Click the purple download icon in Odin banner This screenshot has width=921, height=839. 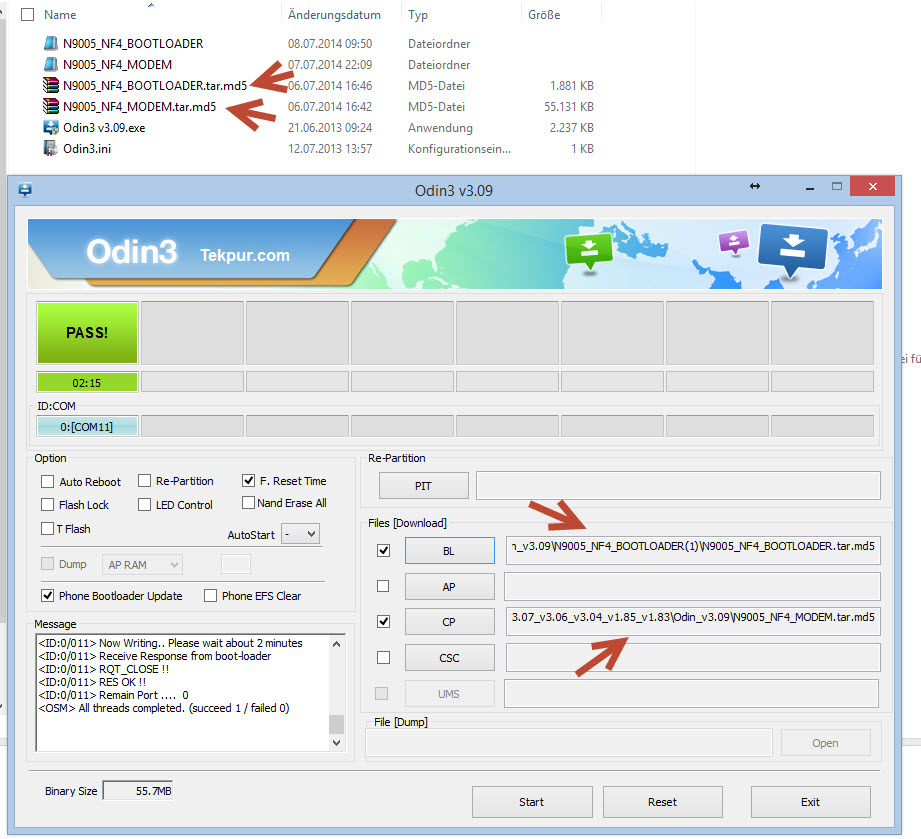coord(734,241)
